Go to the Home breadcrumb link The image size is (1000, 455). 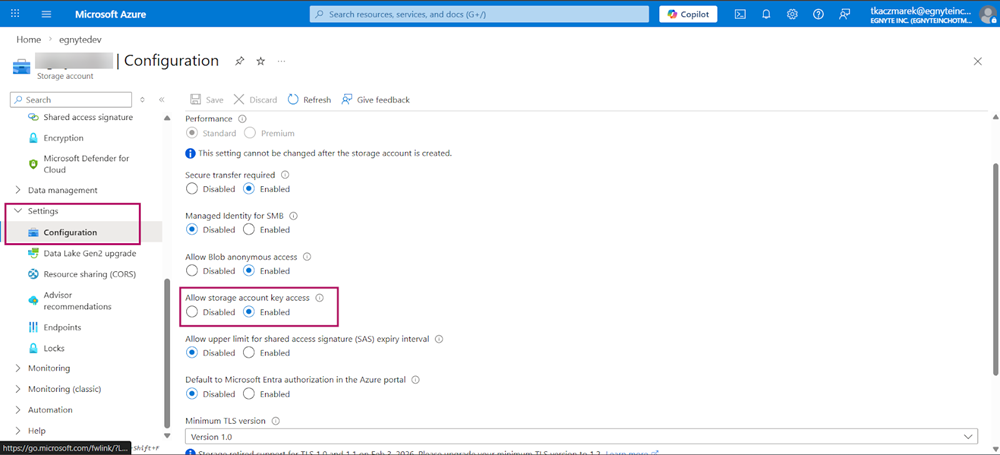tap(28, 39)
